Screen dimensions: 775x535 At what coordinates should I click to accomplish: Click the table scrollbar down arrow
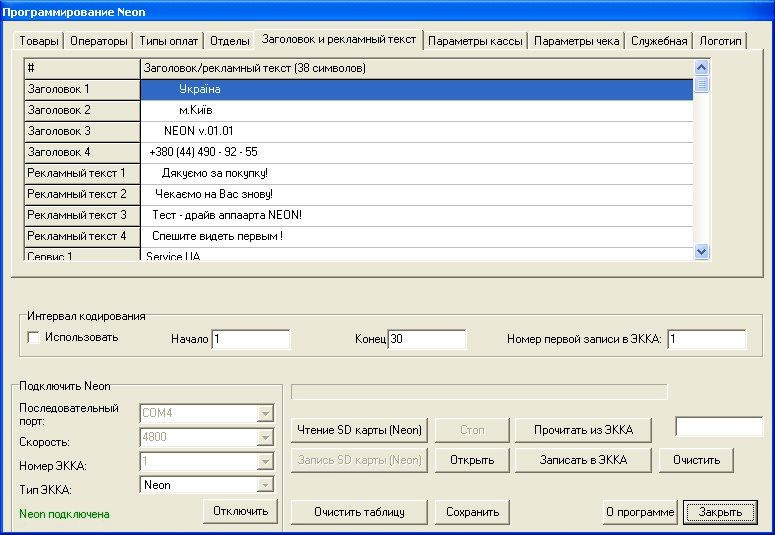point(701,251)
